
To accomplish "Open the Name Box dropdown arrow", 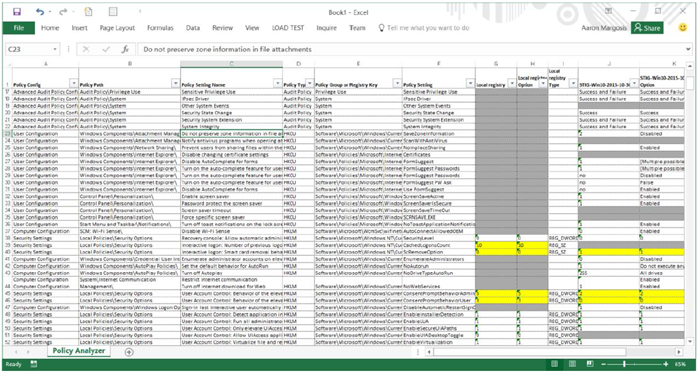I will [x=55, y=49].
